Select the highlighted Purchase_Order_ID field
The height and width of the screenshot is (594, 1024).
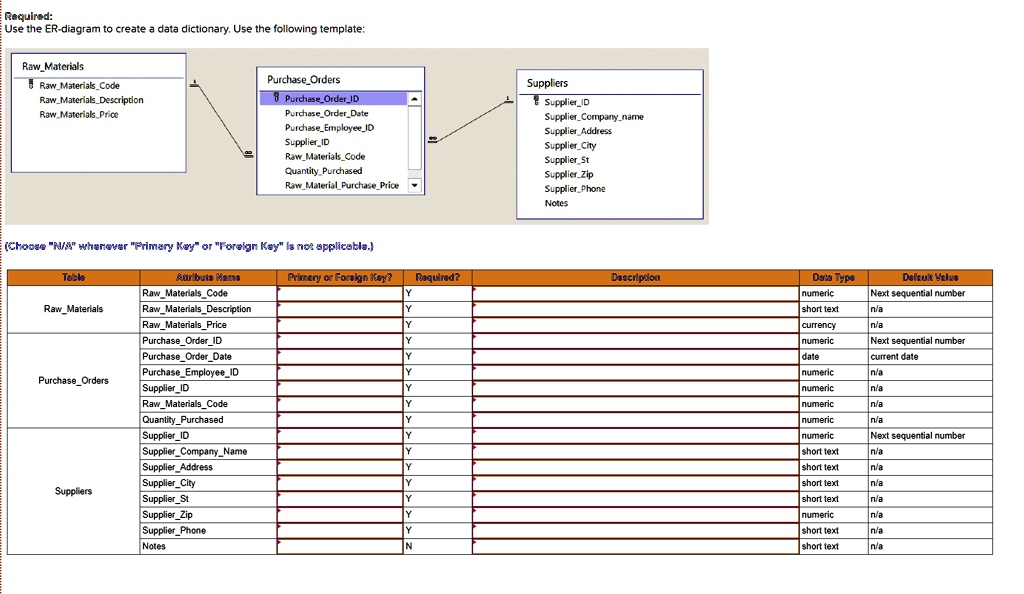[x=330, y=96]
